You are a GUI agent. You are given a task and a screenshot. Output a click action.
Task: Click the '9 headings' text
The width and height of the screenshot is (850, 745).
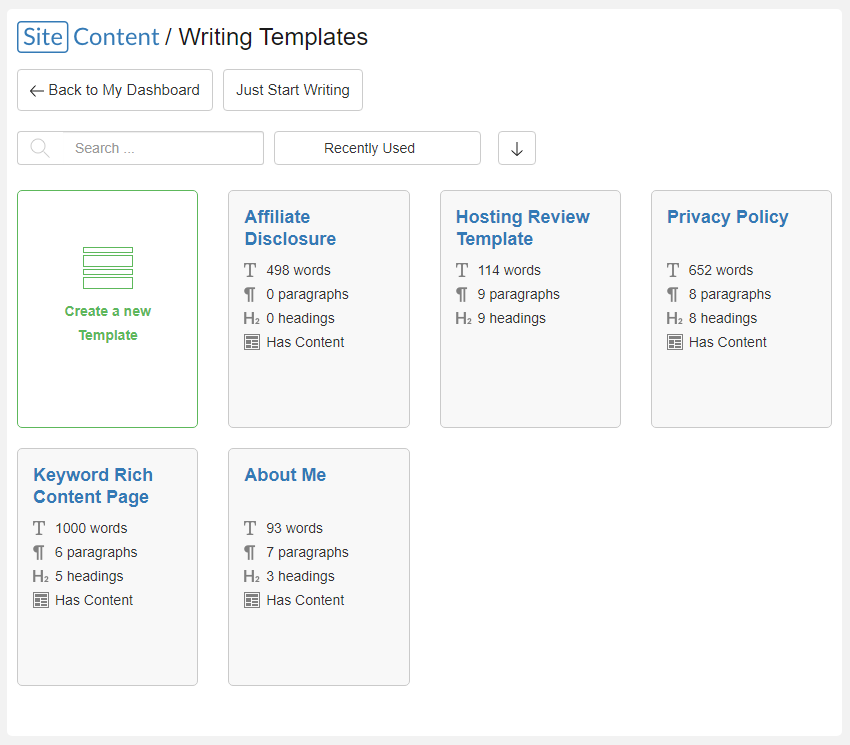pyautogui.click(x=511, y=318)
